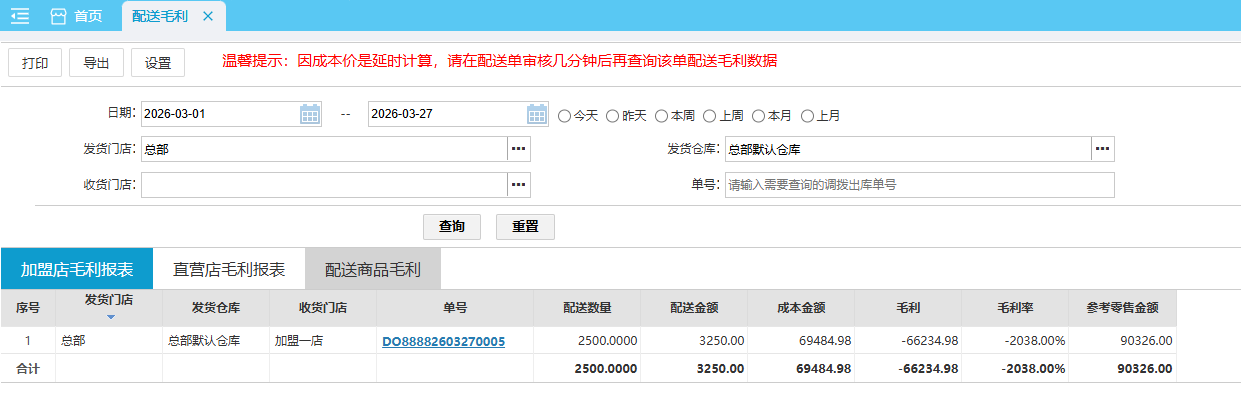This screenshot has width=1241, height=404.
Task: Click the 单号 column header
Action: [x=455, y=307]
